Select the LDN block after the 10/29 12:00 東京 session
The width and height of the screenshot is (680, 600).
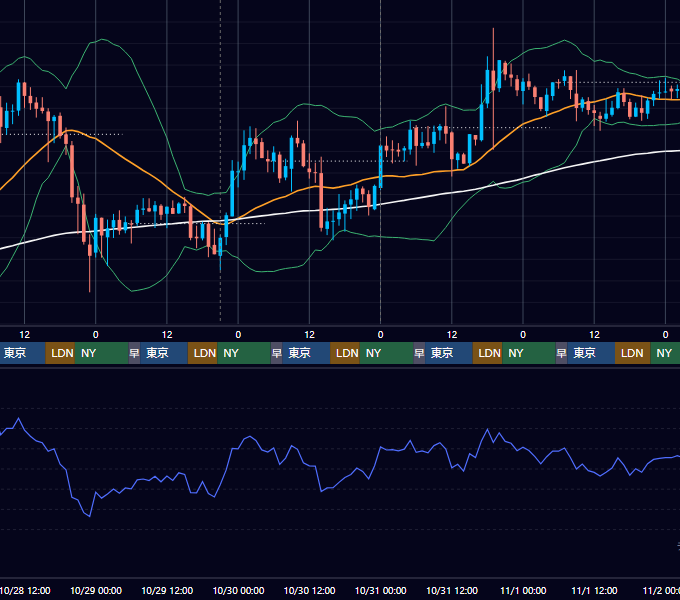point(203,353)
